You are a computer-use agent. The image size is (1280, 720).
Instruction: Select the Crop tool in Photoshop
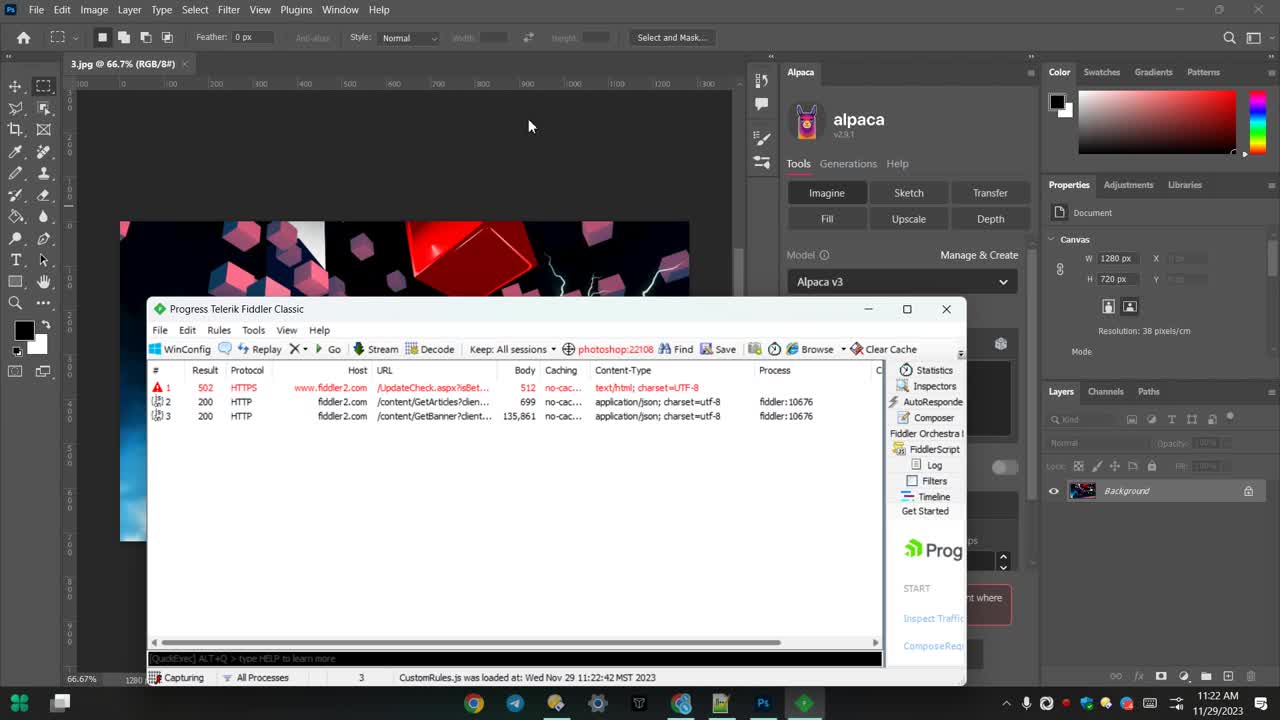pyautogui.click(x=15, y=129)
